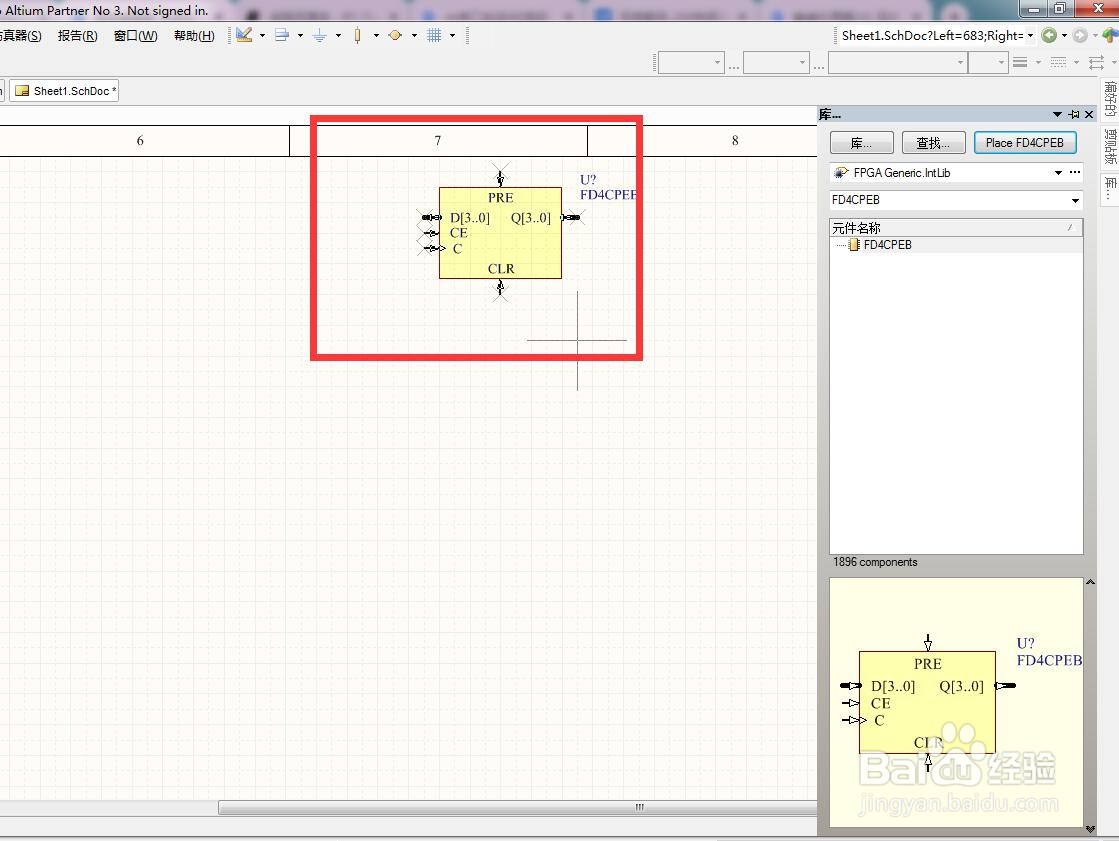Image resolution: width=1119 pixels, height=841 pixels.
Task: Expand the alignment tools dropdown arrow
Action: coord(300,35)
